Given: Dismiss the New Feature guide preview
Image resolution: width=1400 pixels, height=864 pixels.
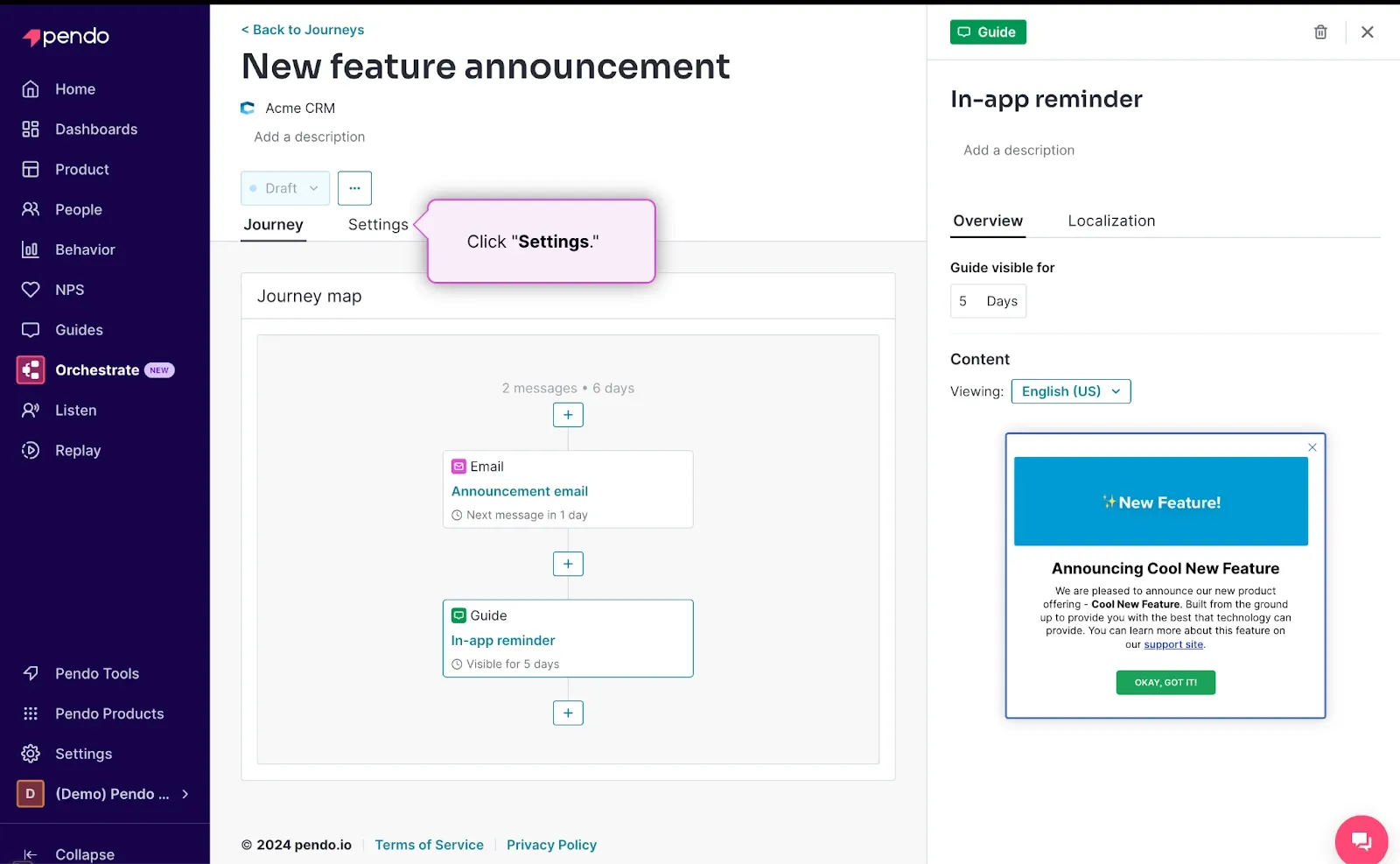Looking at the screenshot, I should pos(1312,447).
